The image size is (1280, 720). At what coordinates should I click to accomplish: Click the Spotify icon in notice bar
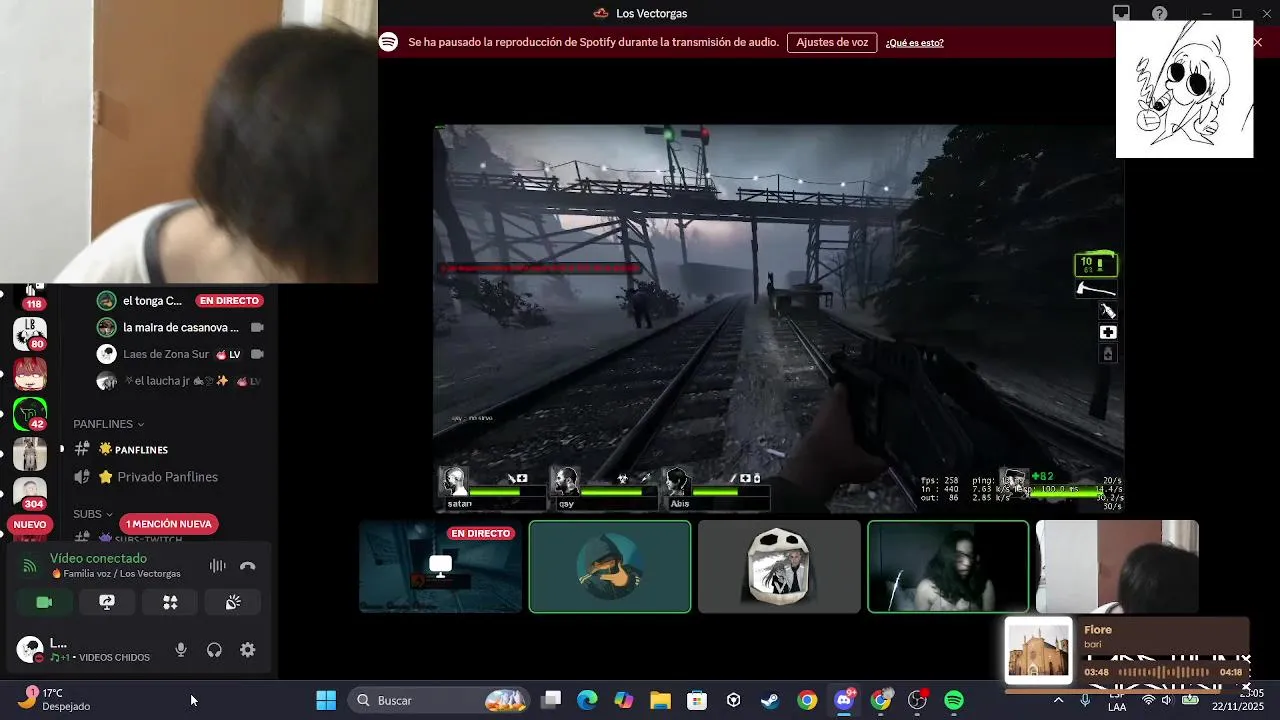[x=388, y=42]
